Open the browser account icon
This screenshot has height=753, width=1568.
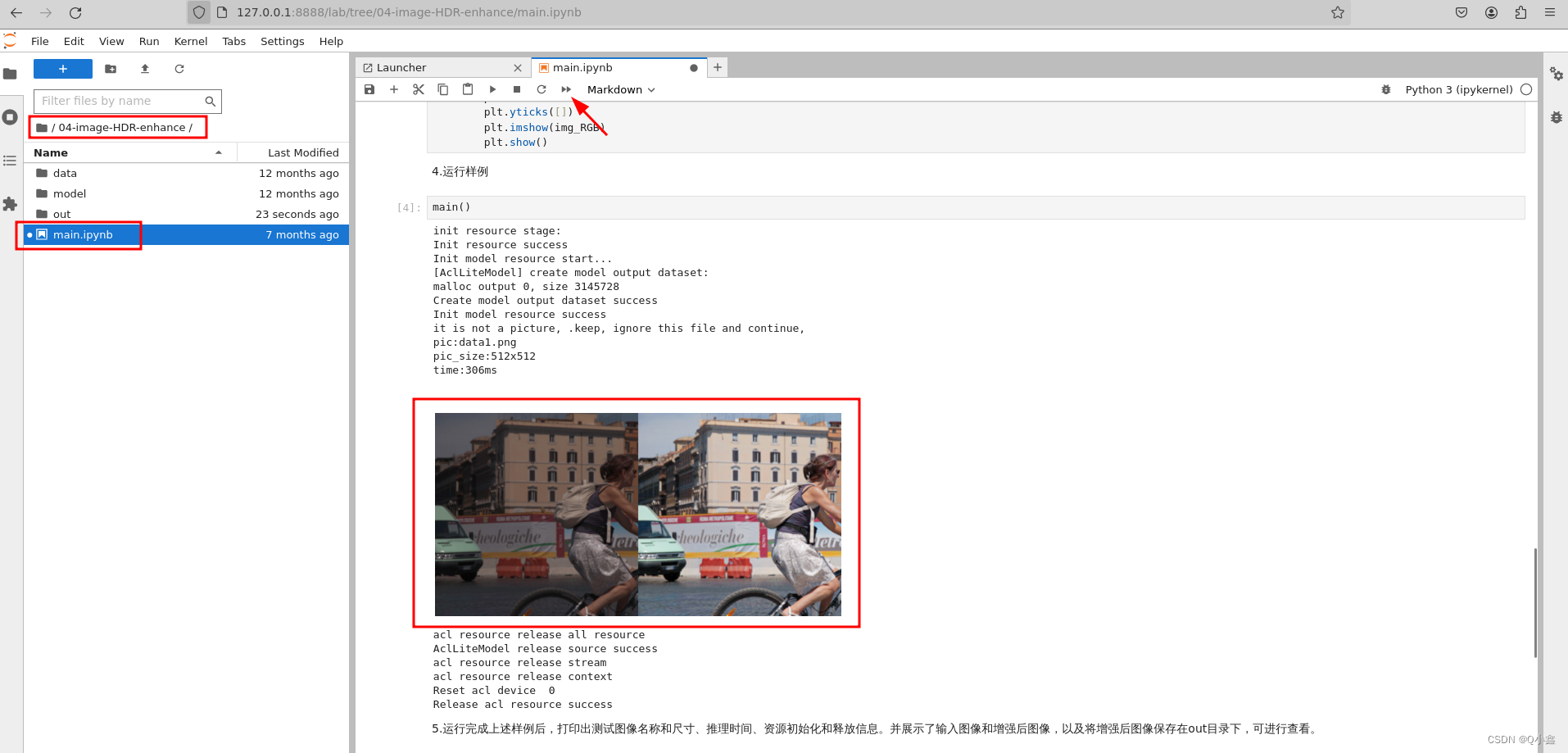tap(1491, 12)
